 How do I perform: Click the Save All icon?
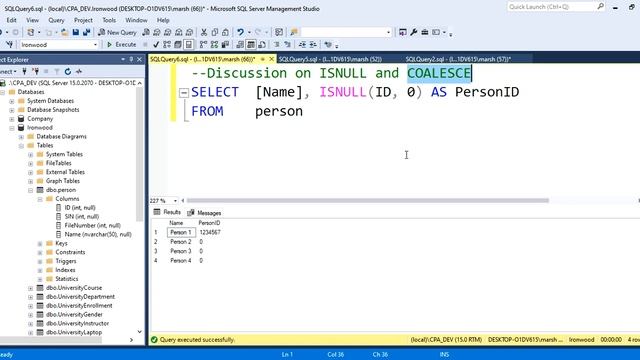[x=87, y=32]
